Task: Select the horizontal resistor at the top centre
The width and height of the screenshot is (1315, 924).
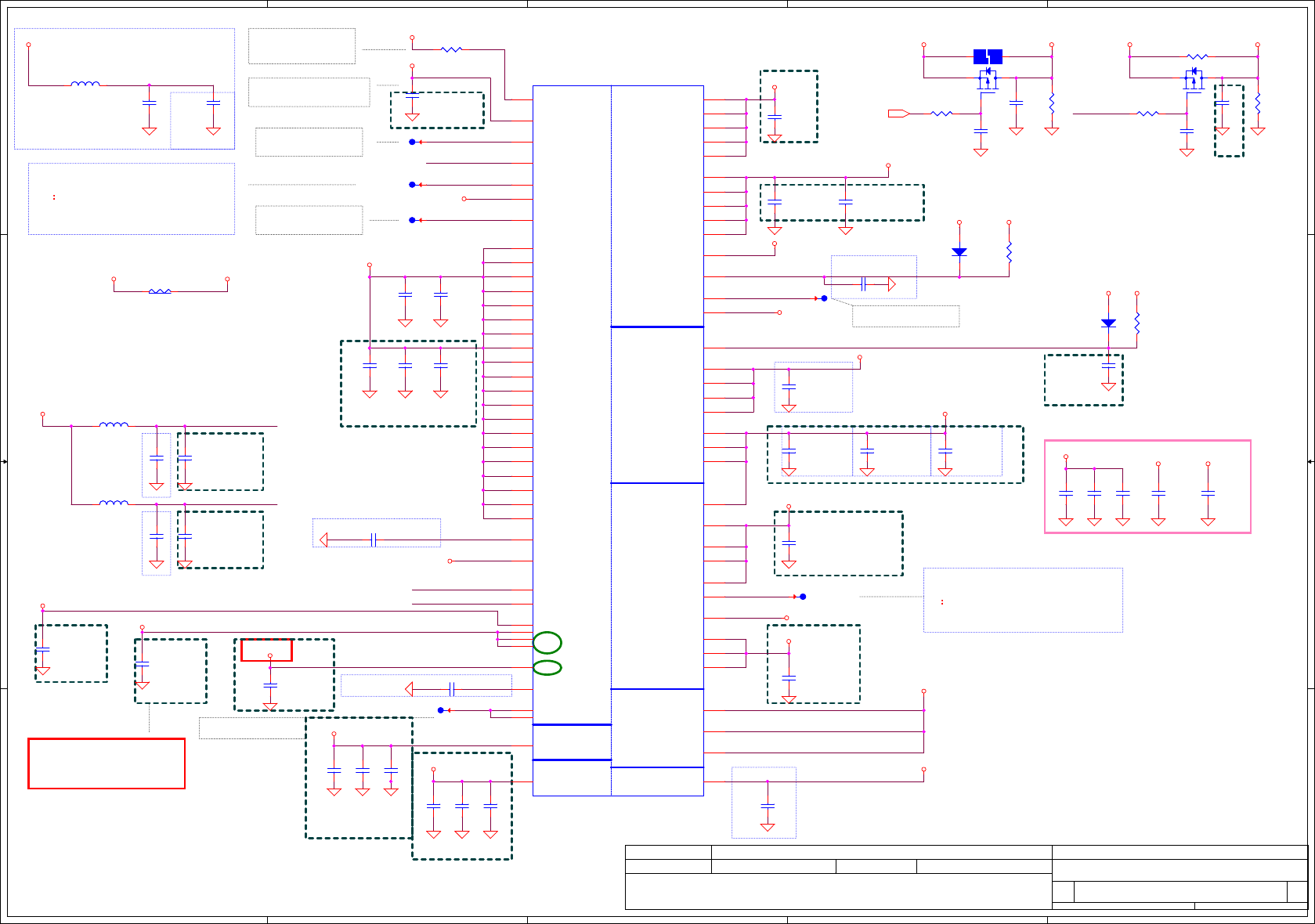Action: pos(452,49)
